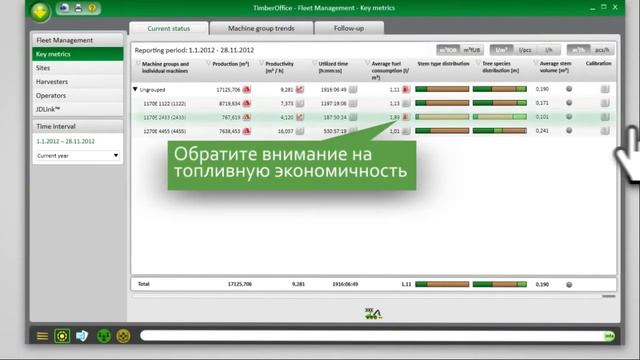This screenshot has width=640, height=360.
Task: Open utilized time icon in Ungrouped row
Action: 353,89
